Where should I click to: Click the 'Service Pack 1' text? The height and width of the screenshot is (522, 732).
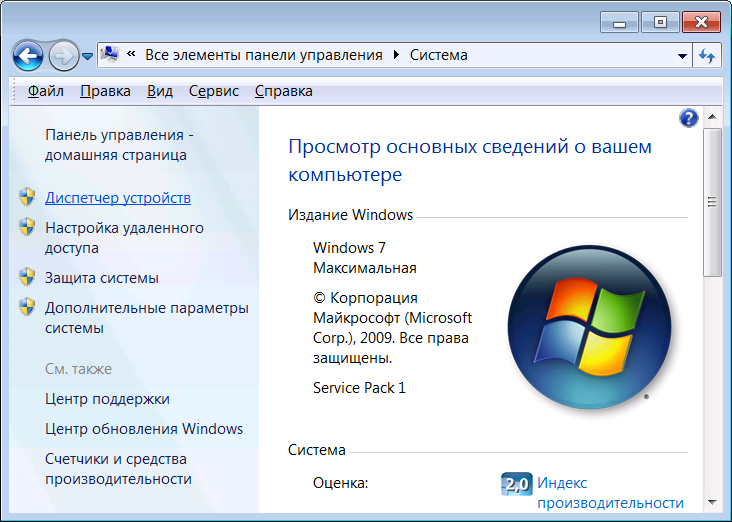click(x=359, y=388)
